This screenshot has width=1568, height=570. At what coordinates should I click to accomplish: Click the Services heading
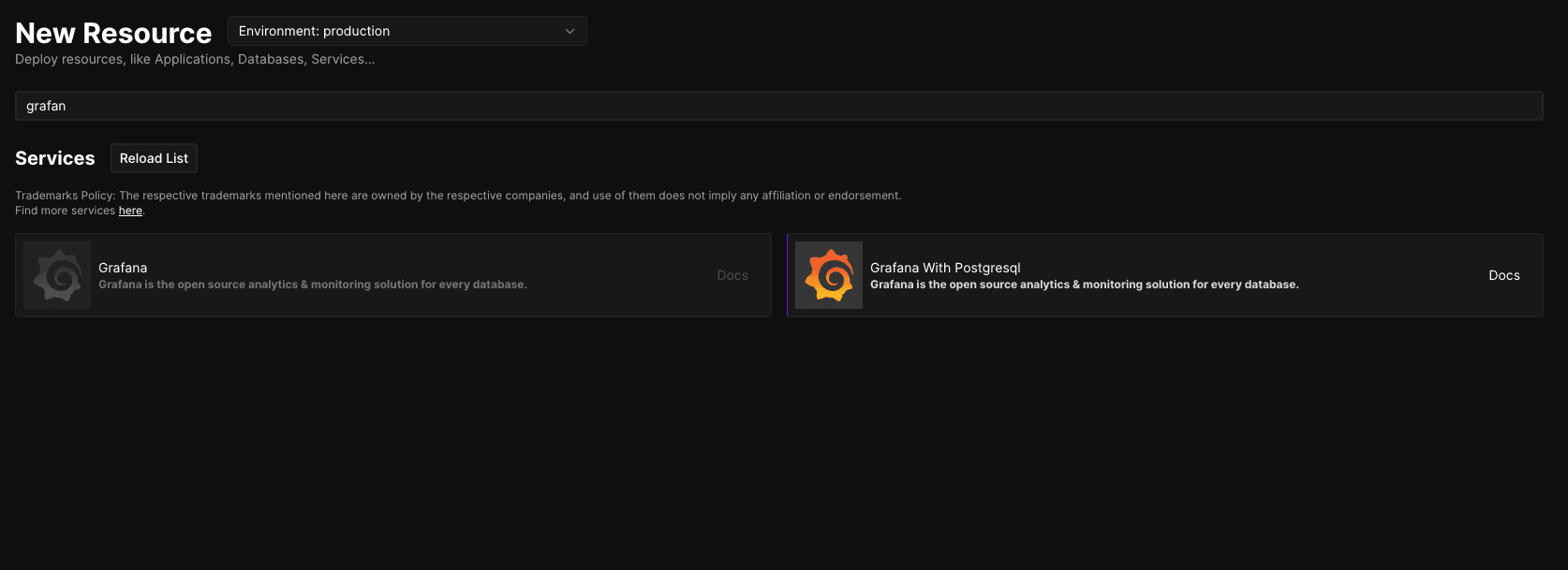(x=55, y=158)
